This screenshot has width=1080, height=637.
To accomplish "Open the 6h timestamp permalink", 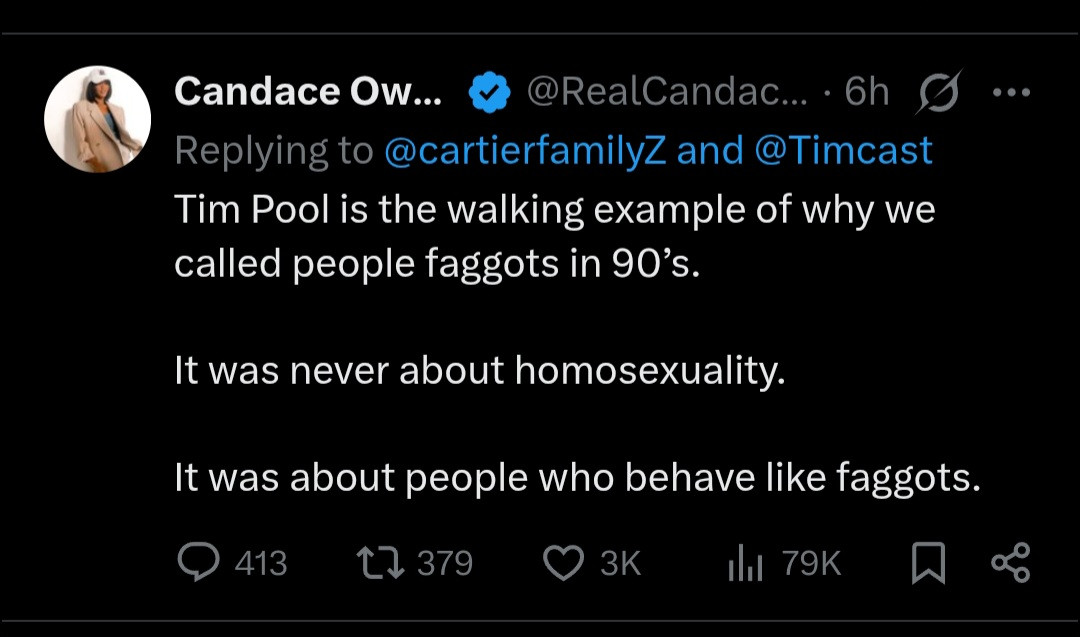I will 867,92.
